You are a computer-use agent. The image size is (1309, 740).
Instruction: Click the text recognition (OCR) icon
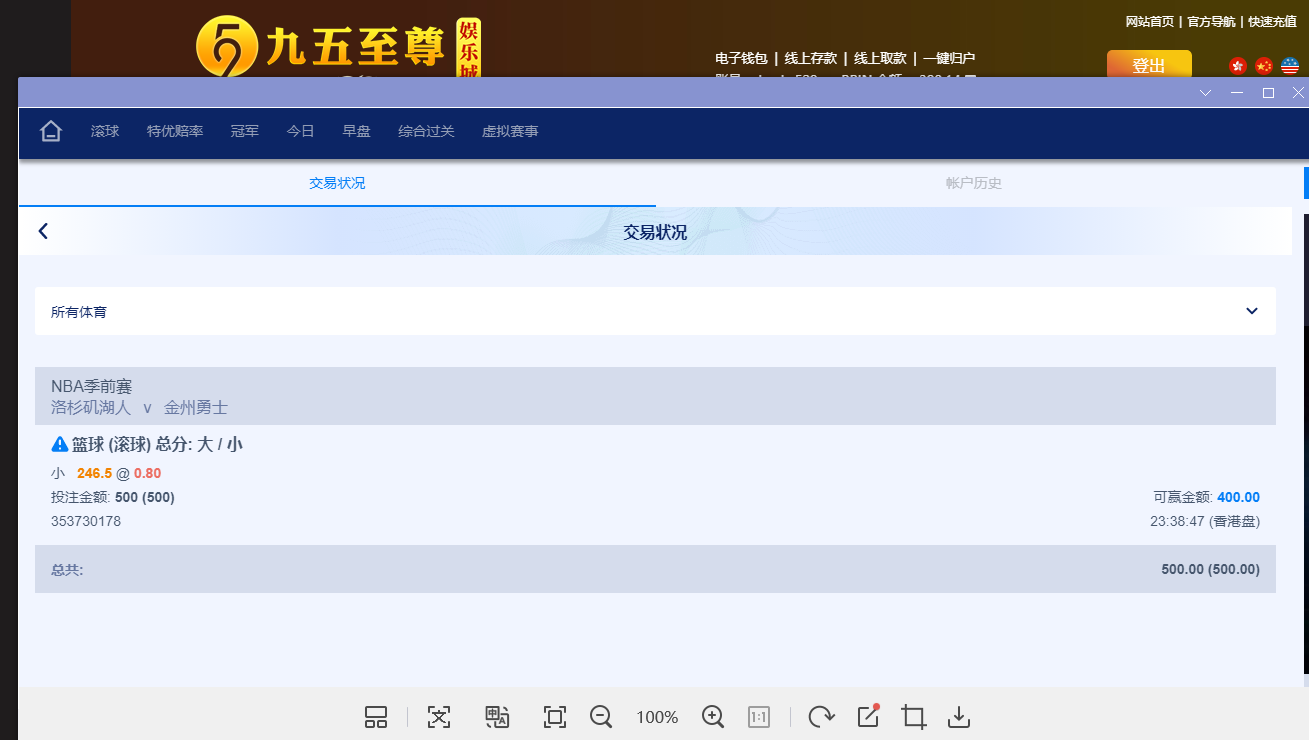[x=439, y=717]
